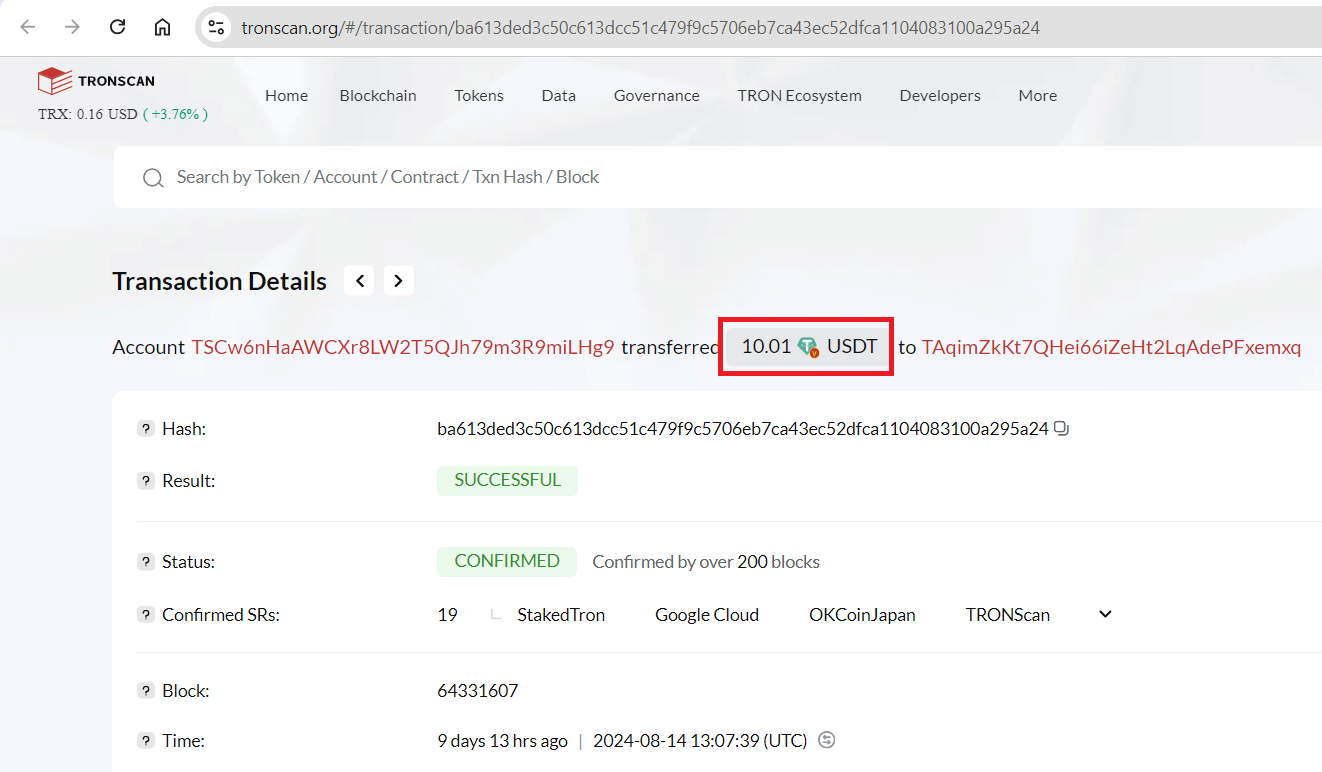This screenshot has width=1322, height=772.
Task: Click the transaction hash text
Action: coord(743,429)
